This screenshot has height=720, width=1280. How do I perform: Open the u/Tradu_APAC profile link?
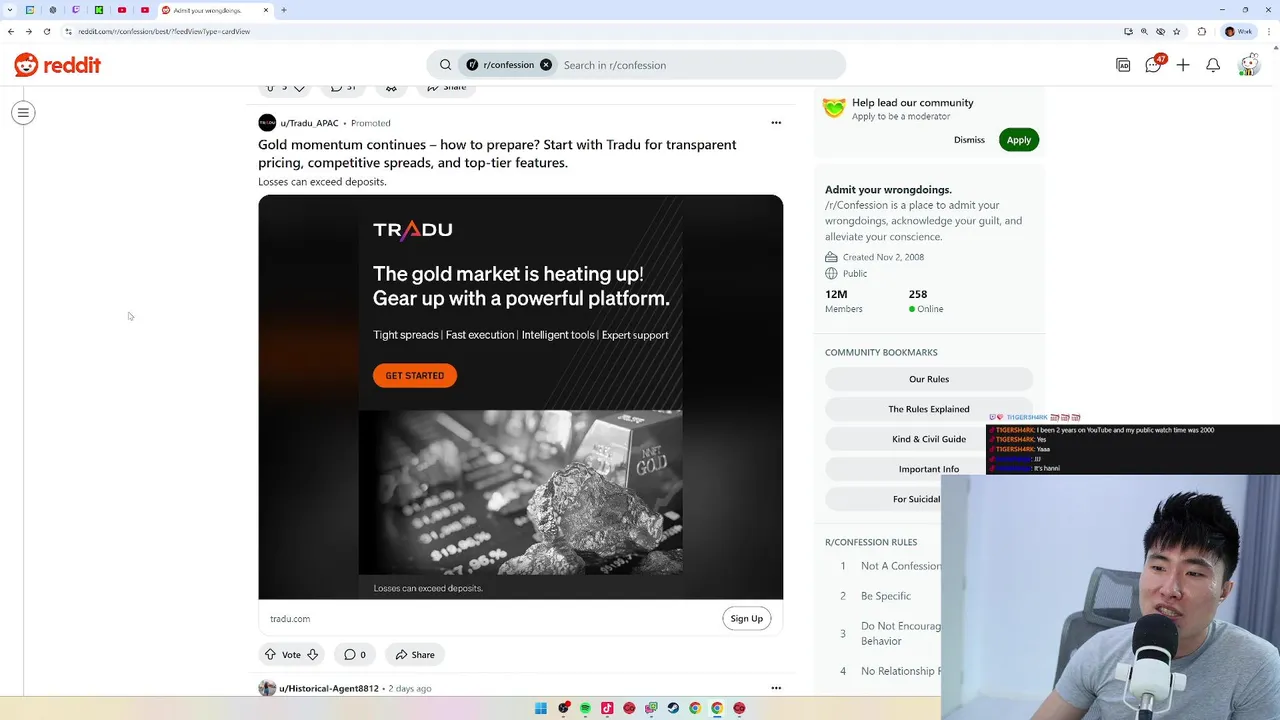(x=309, y=123)
